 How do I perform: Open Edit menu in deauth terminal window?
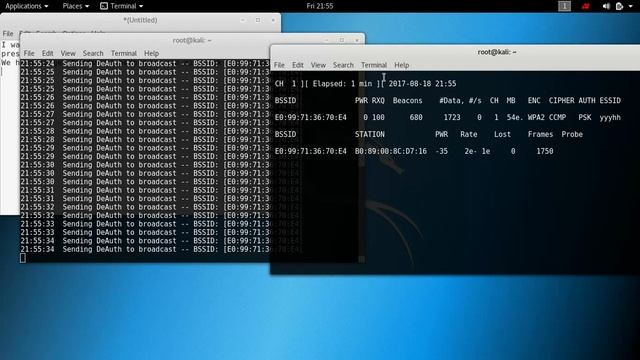pos(47,53)
